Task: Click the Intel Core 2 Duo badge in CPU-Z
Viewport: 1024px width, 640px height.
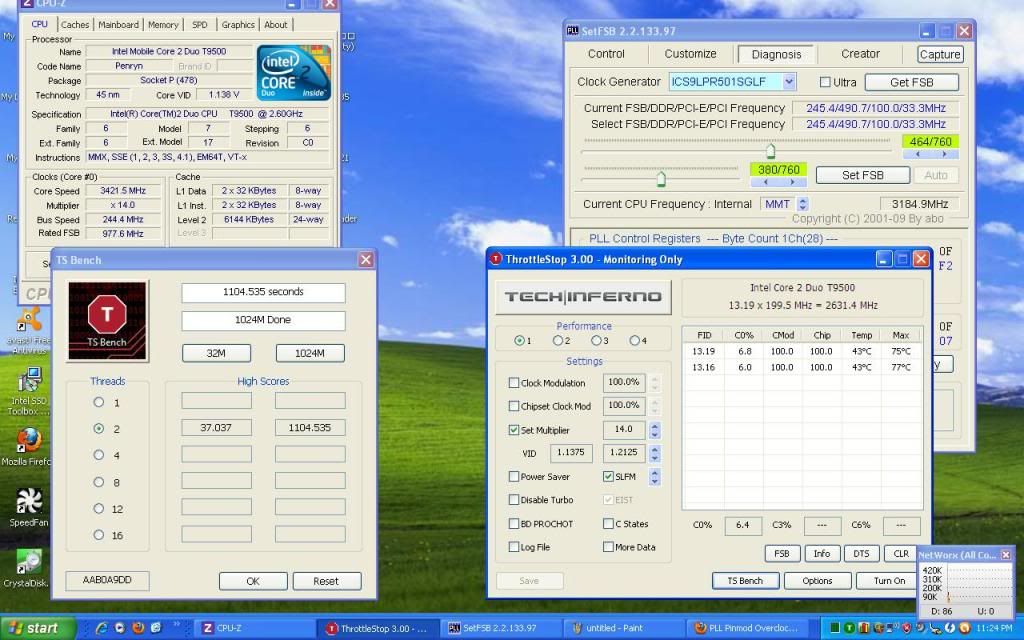Action: [x=293, y=72]
